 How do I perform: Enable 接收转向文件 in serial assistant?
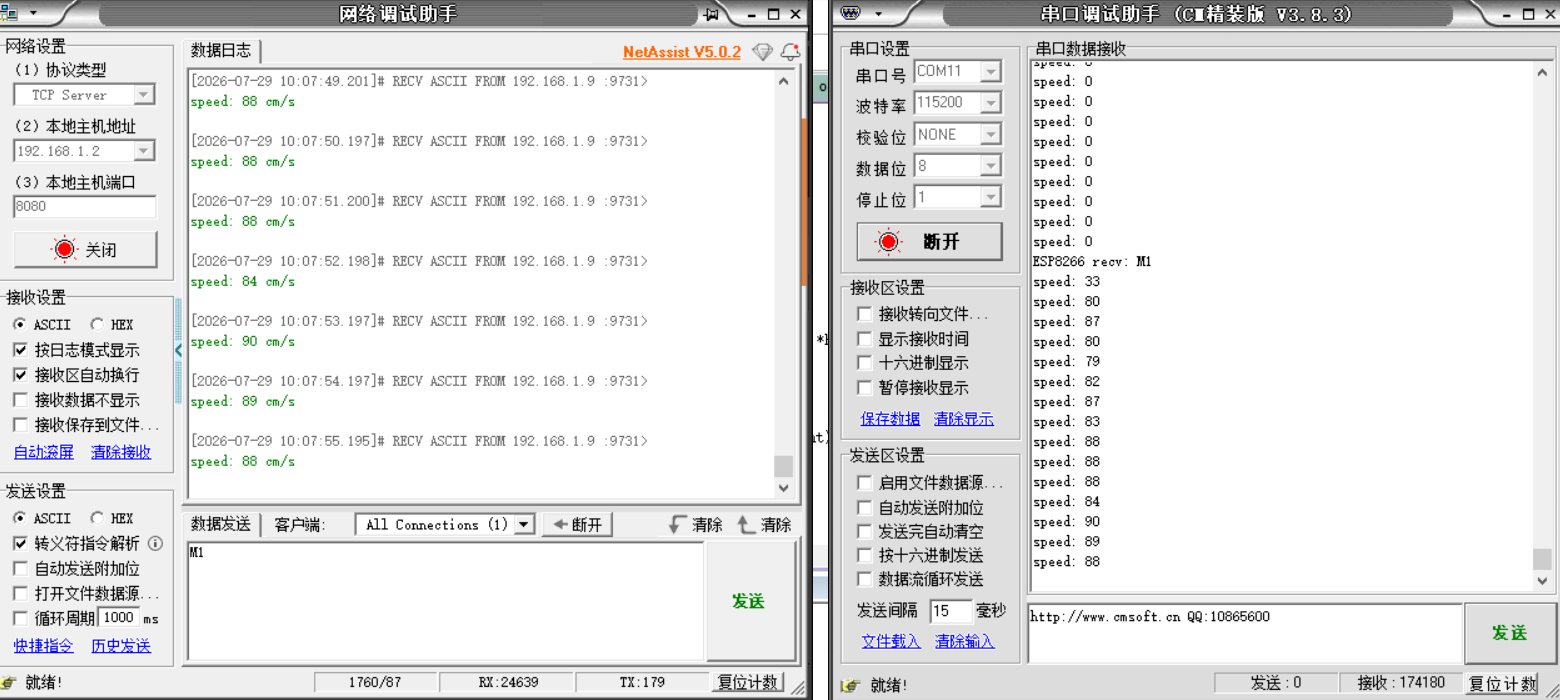click(865, 315)
